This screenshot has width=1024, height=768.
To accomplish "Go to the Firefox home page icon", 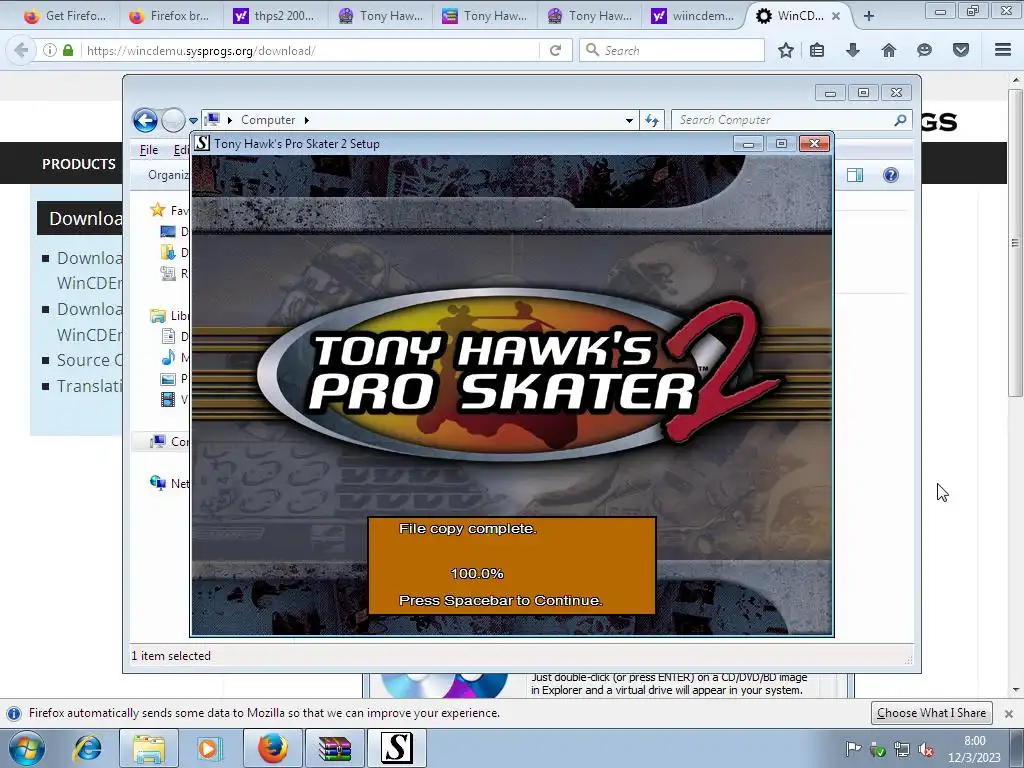I will pyautogui.click(x=889, y=50).
